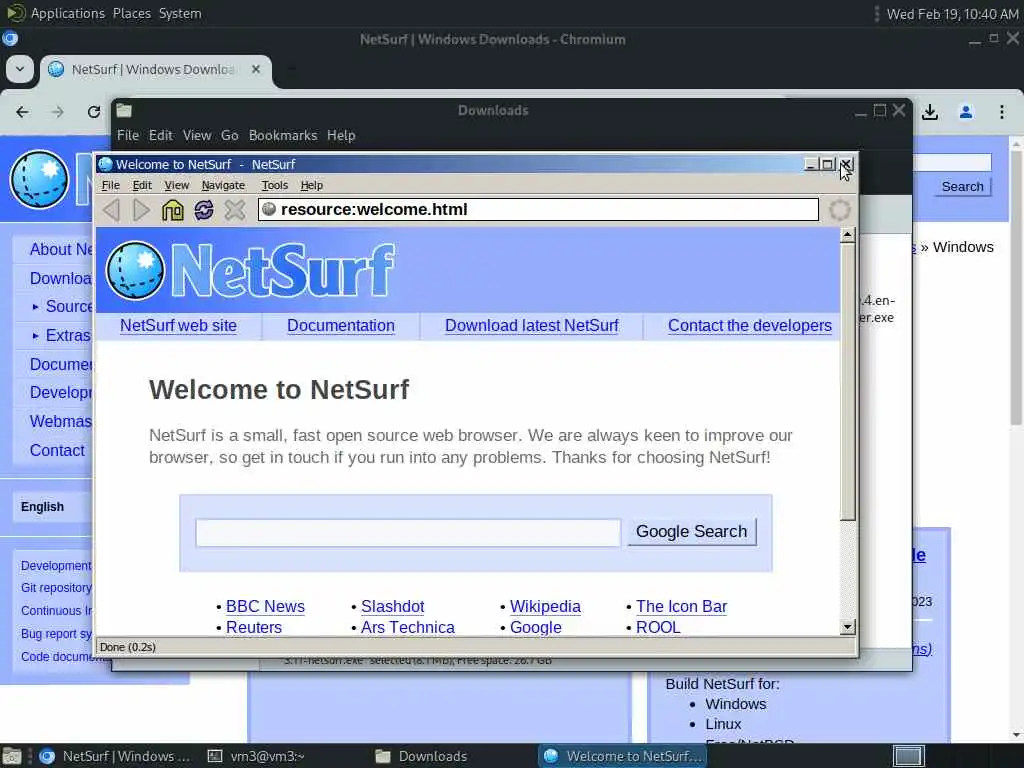Screen dimensions: 1024x768
Task: Open the Ars Technica link
Action: (408, 627)
